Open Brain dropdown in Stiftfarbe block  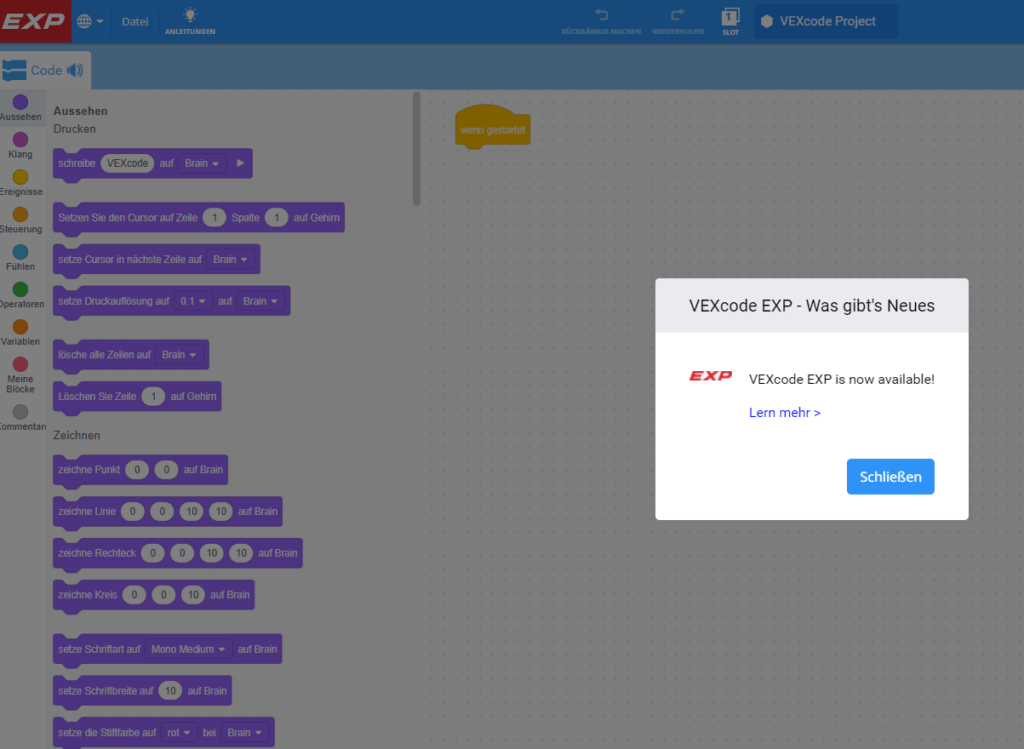click(245, 733)
